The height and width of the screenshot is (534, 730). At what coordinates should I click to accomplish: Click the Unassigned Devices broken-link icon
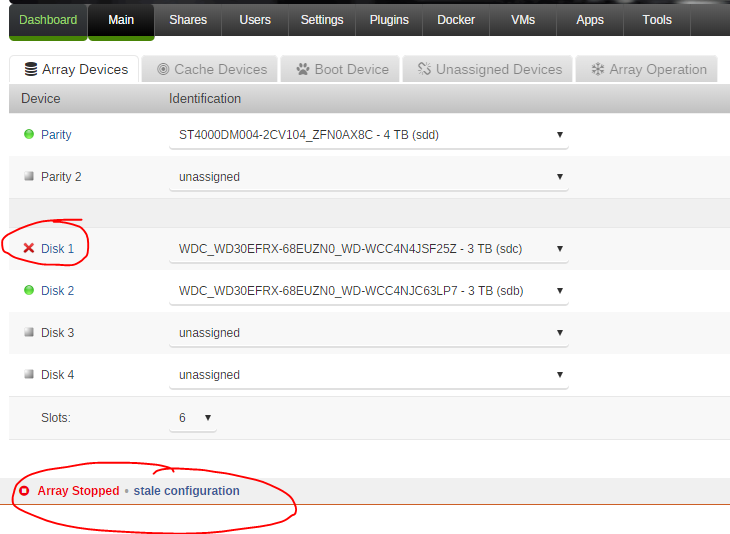[x=424, y=69]
